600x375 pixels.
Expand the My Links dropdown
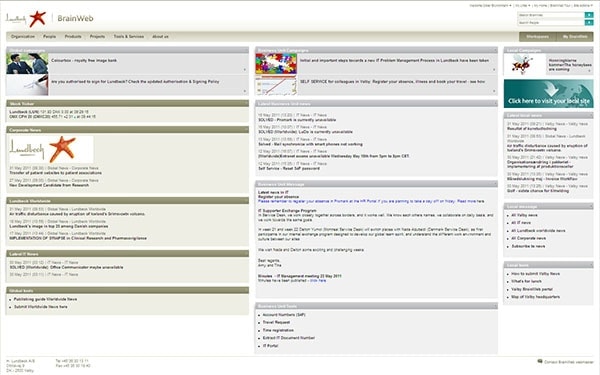pyautogui.click(x=522, y=6)
